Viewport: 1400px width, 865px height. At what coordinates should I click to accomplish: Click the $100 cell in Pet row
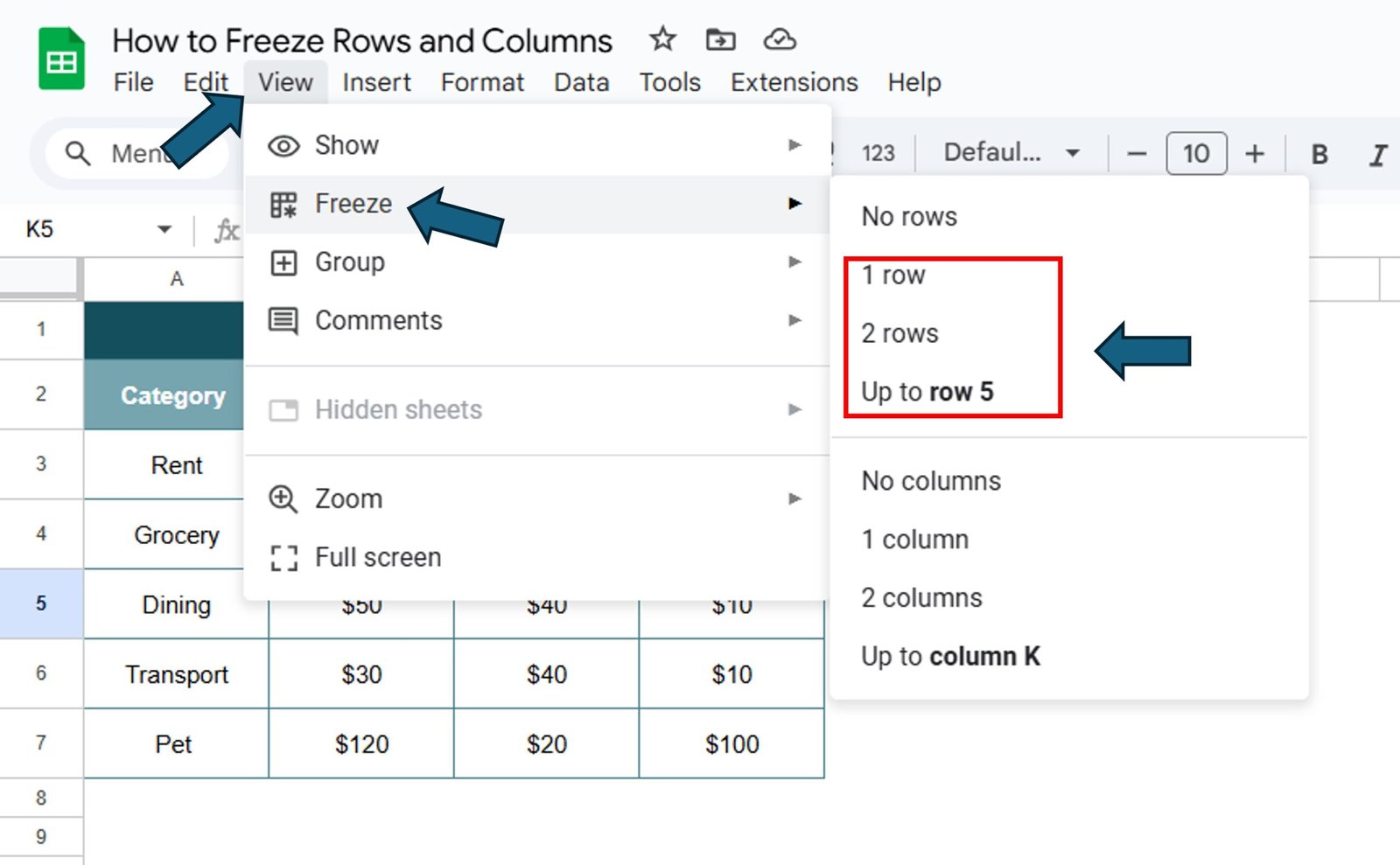tap(731, 743)
